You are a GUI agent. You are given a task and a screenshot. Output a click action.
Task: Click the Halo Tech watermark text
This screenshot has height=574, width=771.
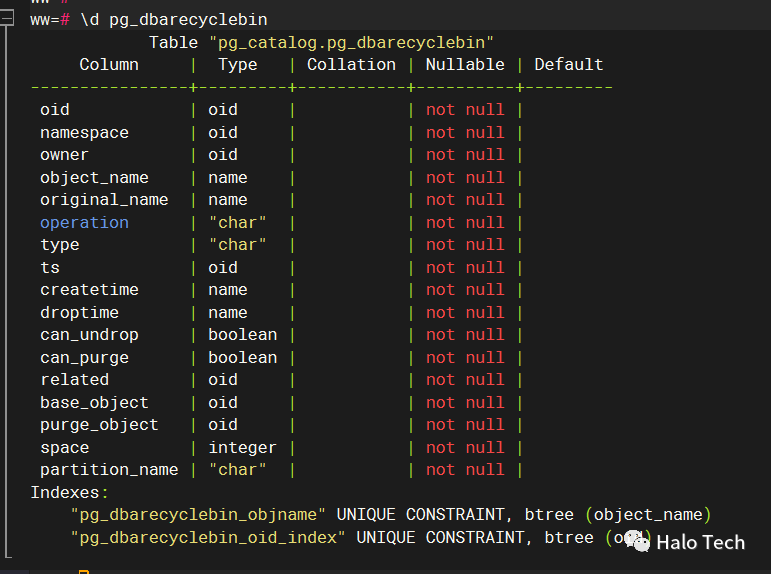click(x=700, y=543)
